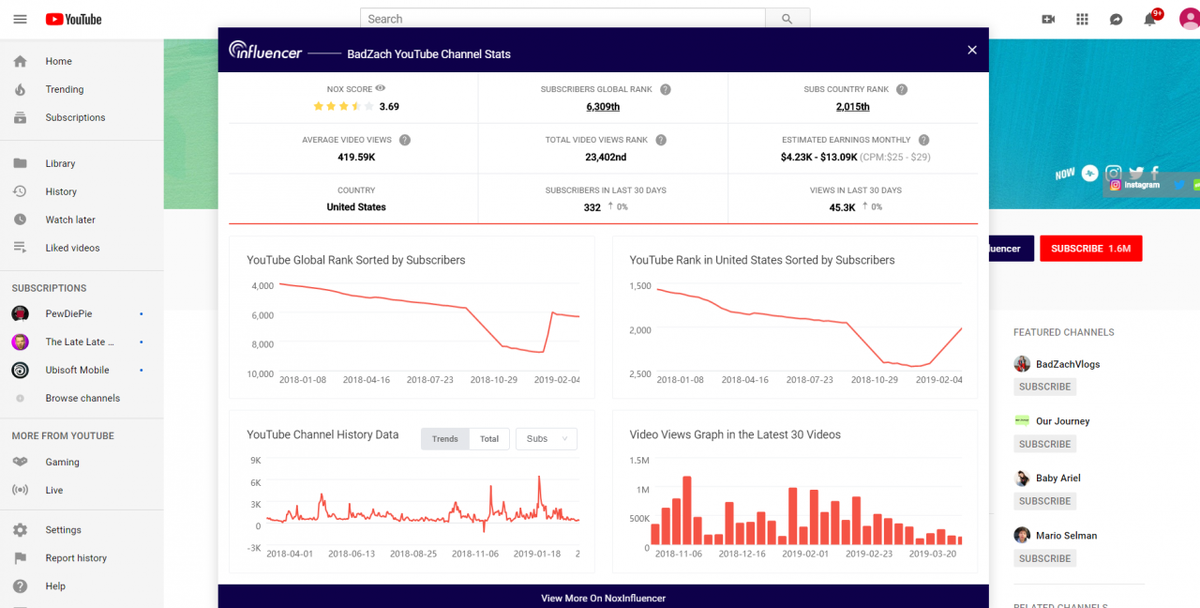Image resolution: width=1200 pixels, height=608 pixels.
Task: Open the NOX SCORE help tooltip icon
Action: pyautogui.click(x=380, y=88)
